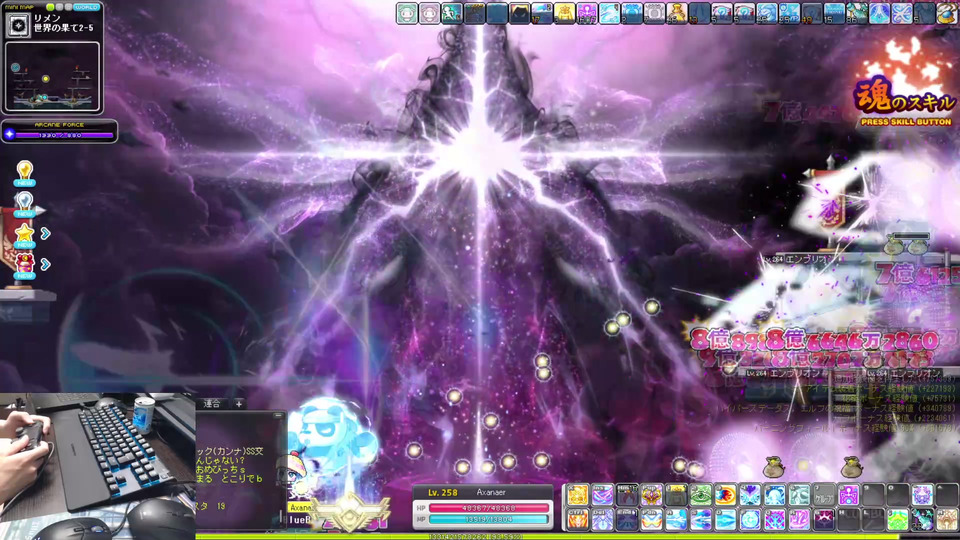Click the ケルプ quickslot
Viewport: 960px width, 540px height.
point(824,495)
